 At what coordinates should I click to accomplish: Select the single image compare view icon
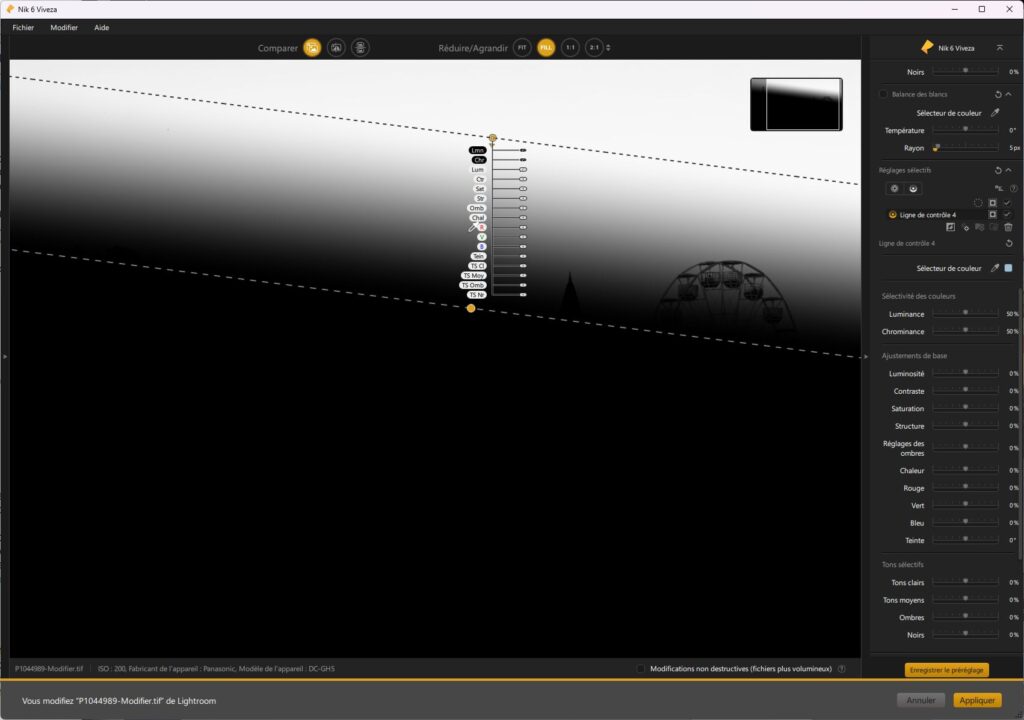coord(312,48)
